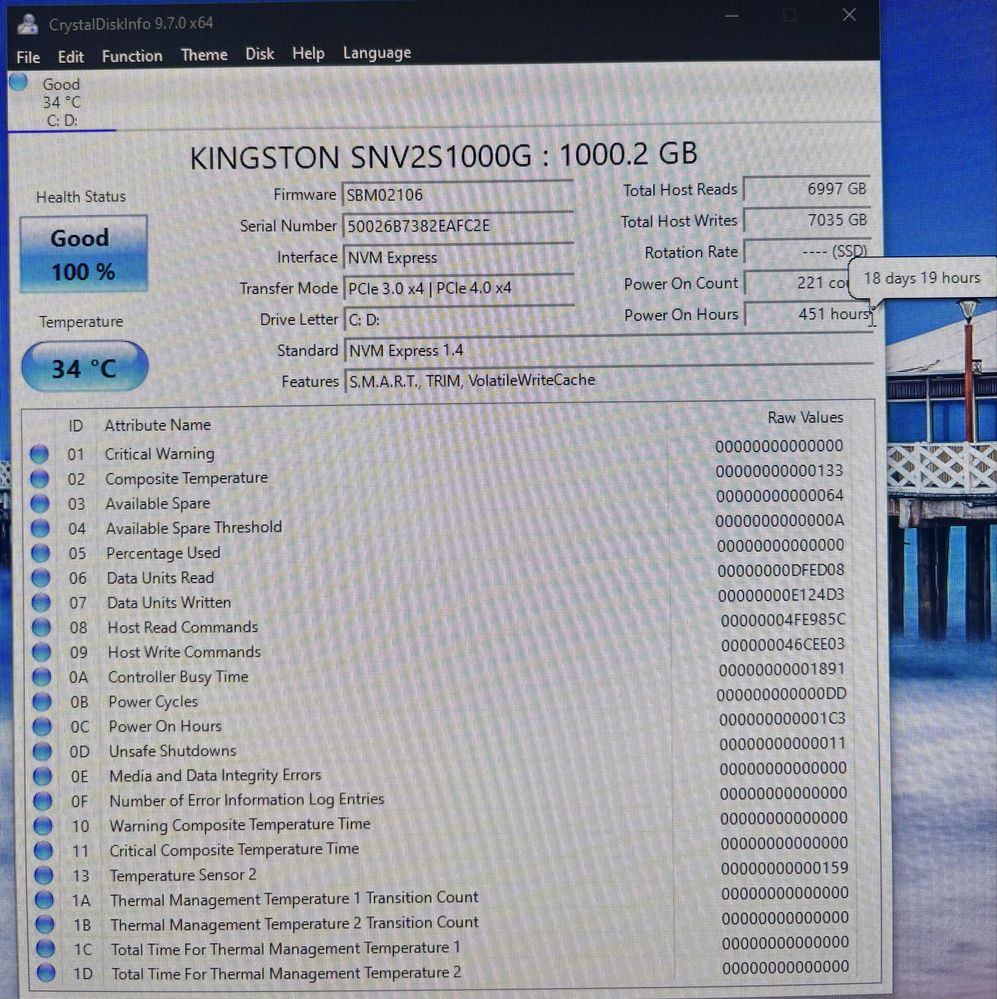Click the status icon for Composite Temperature
The width and height of the screenshot is (997, 999).
pos(39,478)
